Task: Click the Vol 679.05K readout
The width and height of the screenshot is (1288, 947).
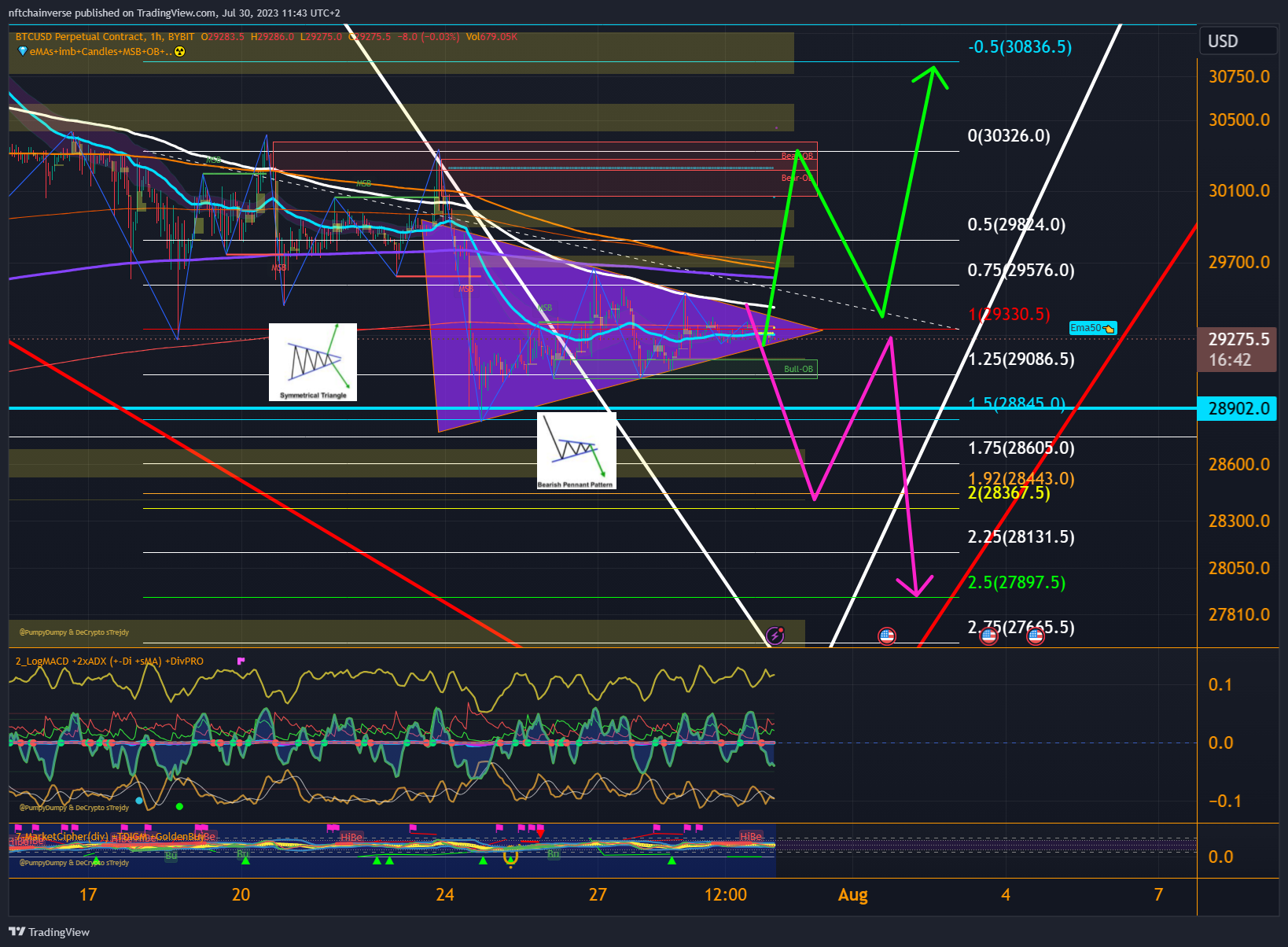Action: tap(491, 36)
